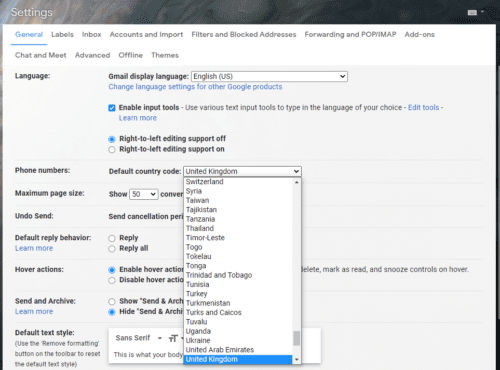Select Turkey from the country list
Screen dimensions: 500x370
click(238, 294)
